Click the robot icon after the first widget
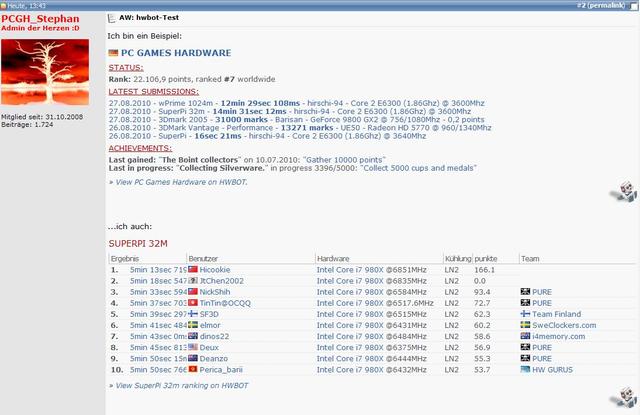 pyautogui.click(x=624, y=191)
